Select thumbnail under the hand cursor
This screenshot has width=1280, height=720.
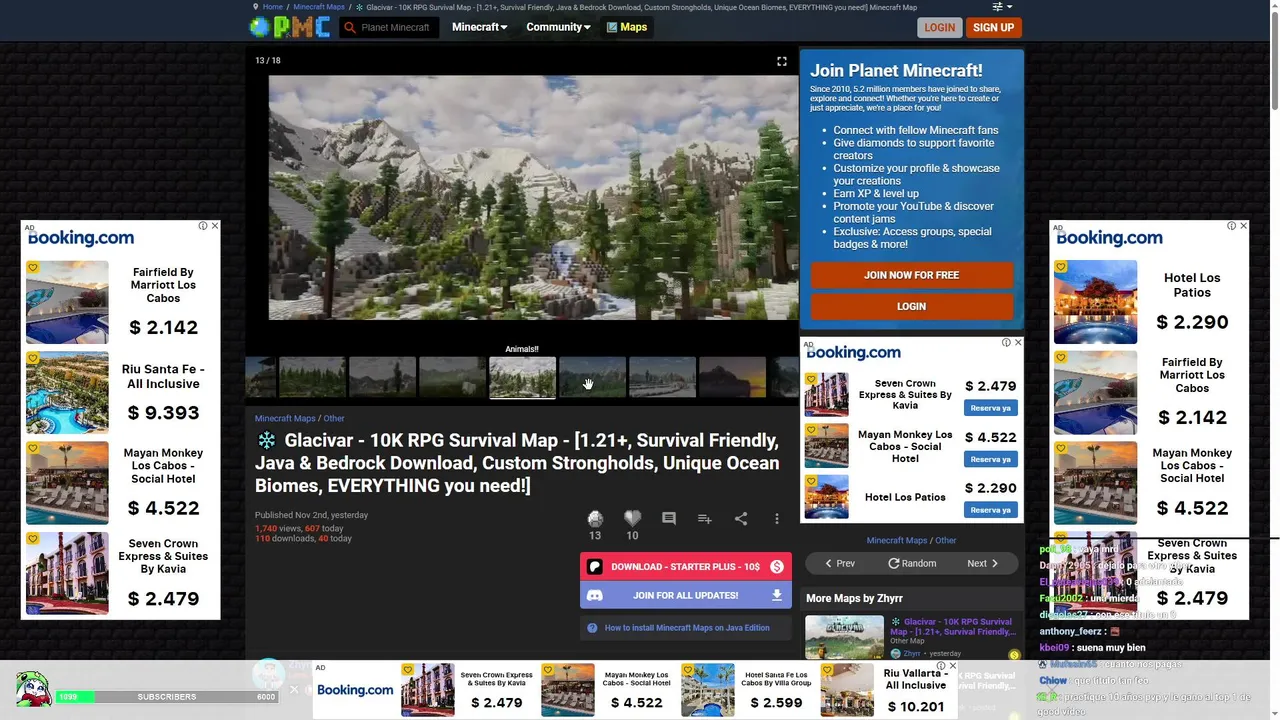[x=592, y=377]
